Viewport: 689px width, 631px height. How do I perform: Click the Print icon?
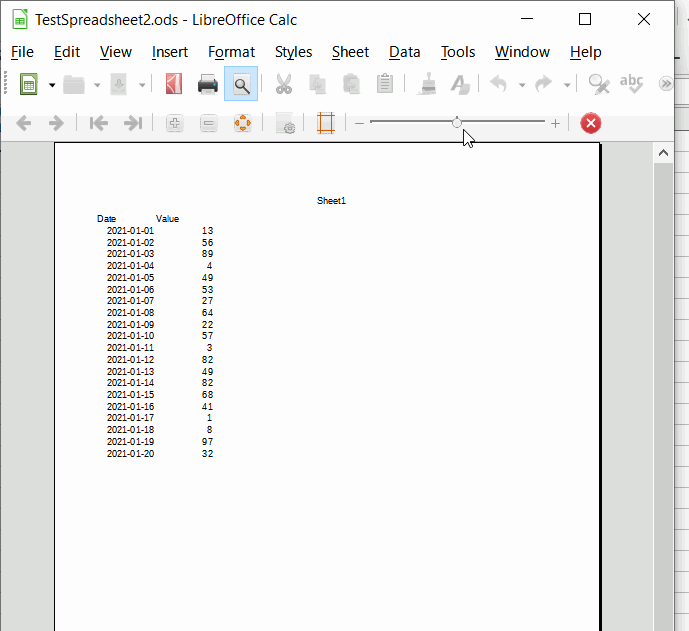tap(208, 84)
